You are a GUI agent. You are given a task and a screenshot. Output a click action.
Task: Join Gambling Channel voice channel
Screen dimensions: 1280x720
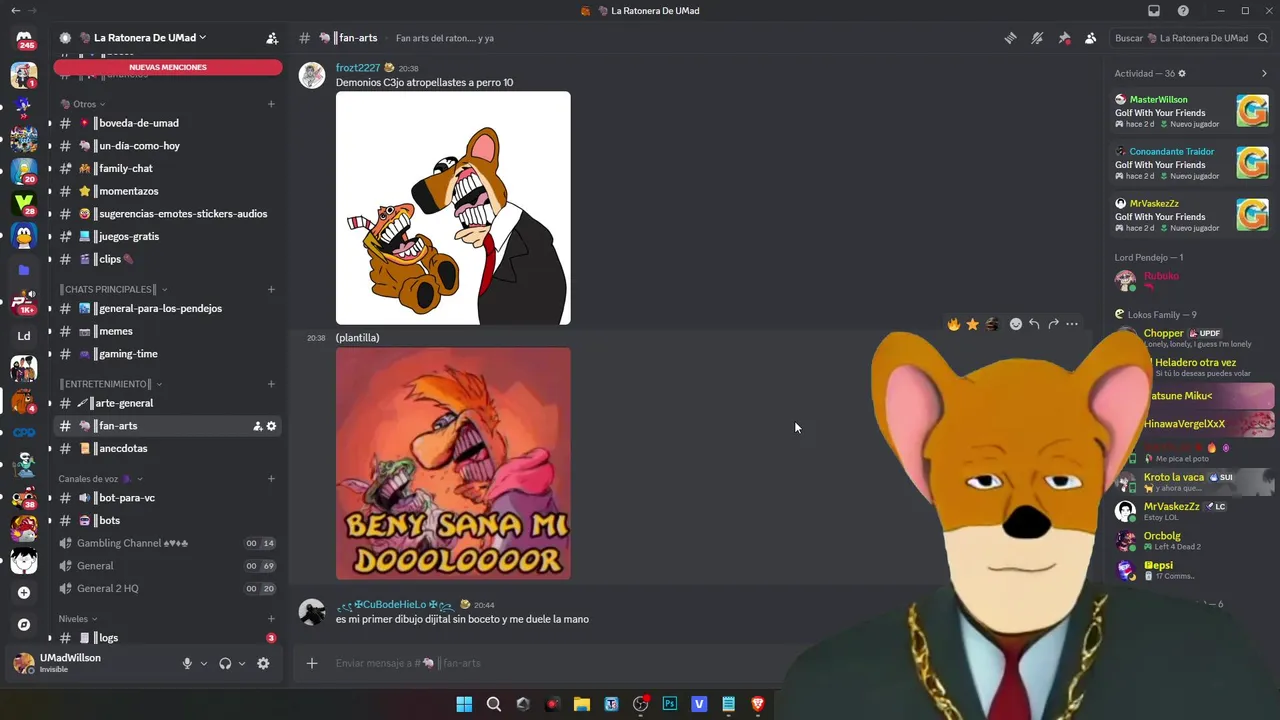tap(168, 543)
